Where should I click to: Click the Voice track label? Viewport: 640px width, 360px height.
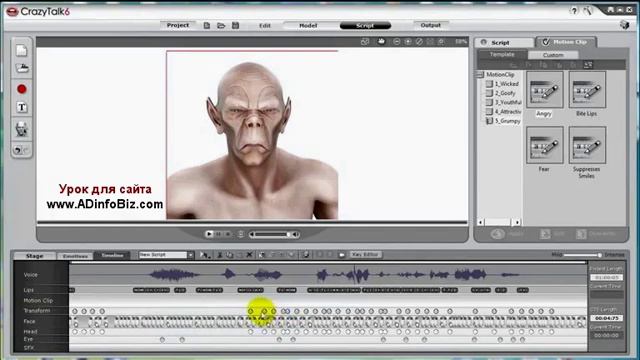(31, 275)
